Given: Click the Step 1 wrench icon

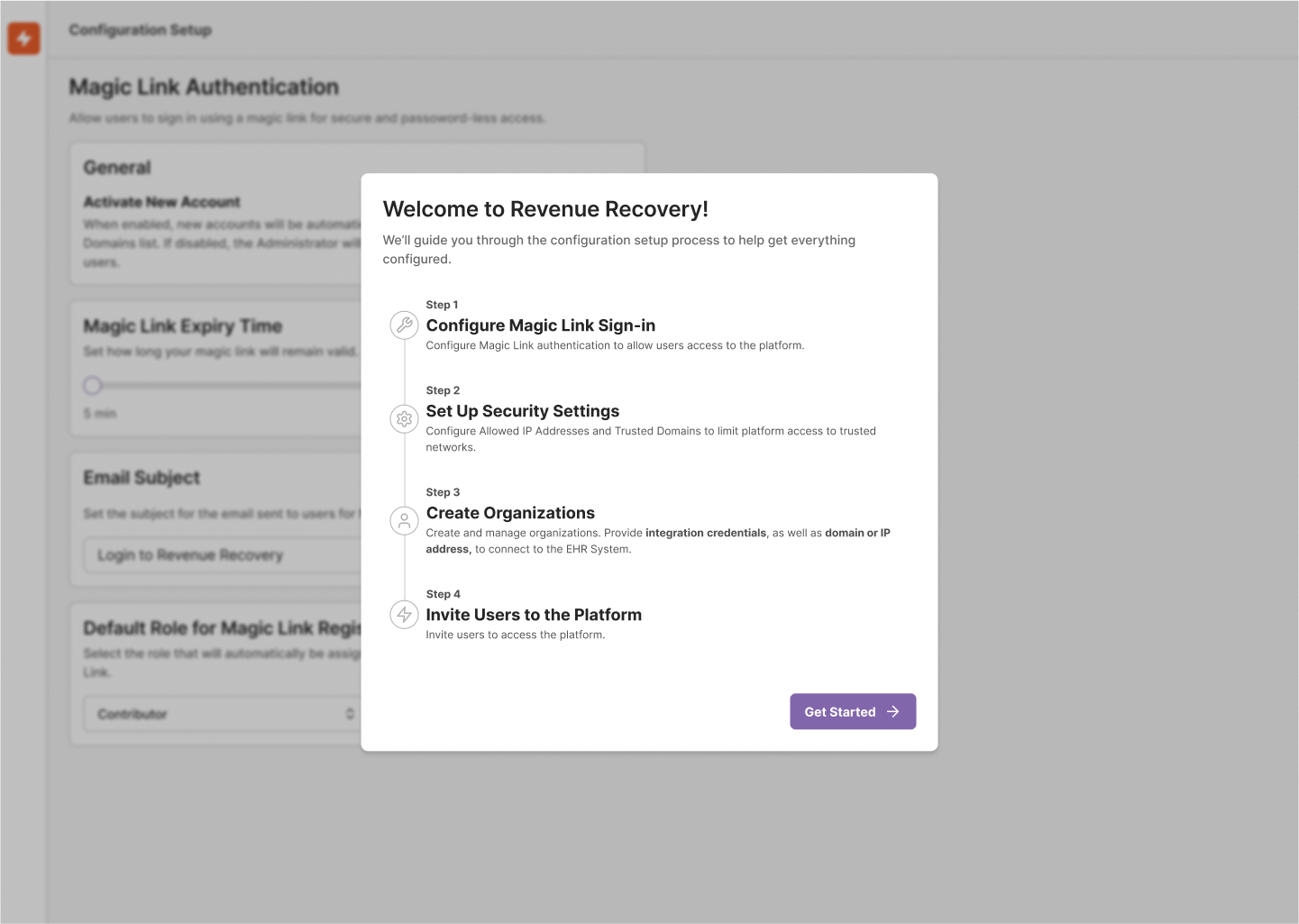Looking at the screenshot, I should [404, 325].
